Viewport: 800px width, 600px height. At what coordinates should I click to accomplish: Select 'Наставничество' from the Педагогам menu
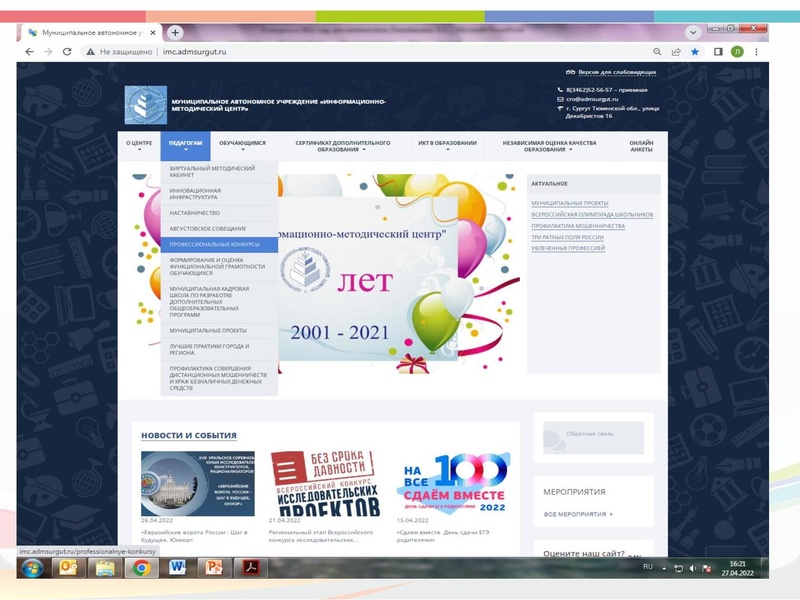pyautogui.click(x=194, y=212)
